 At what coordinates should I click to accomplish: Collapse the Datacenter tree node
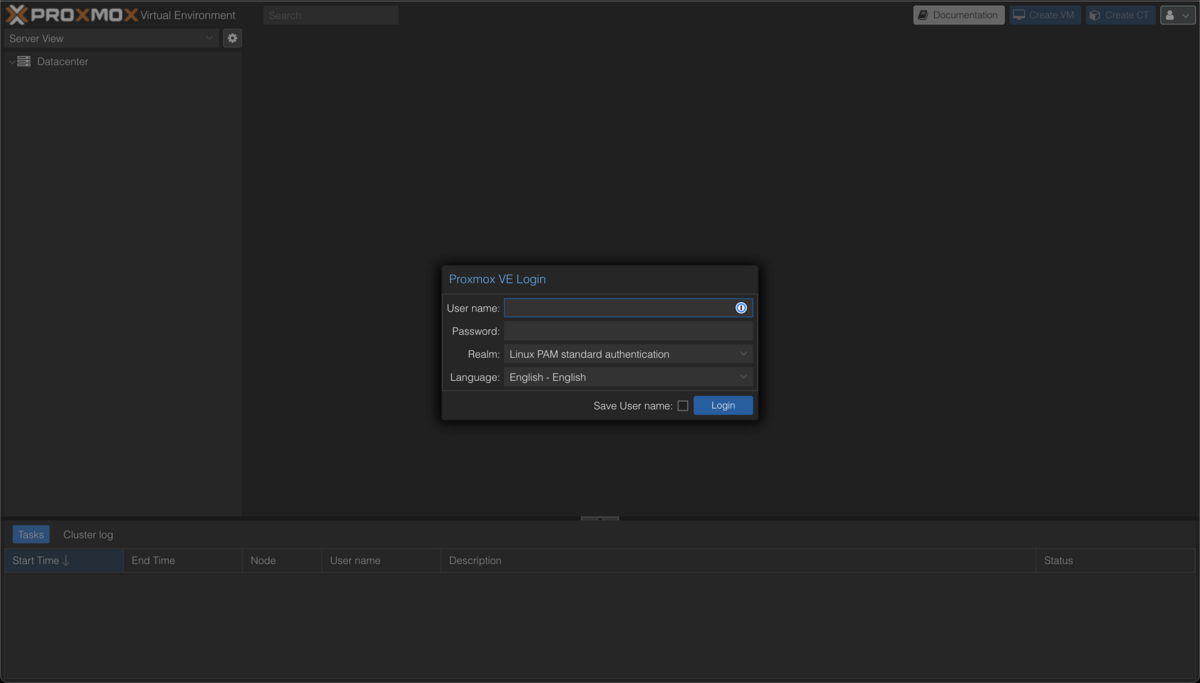[12, 62]
